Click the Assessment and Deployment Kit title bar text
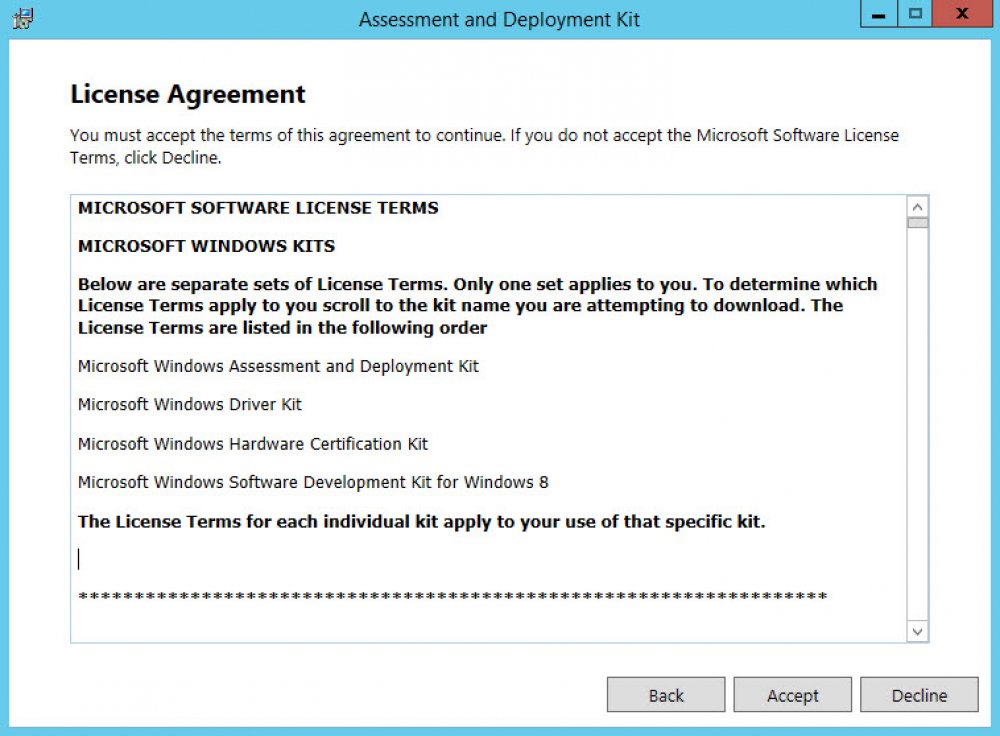This screenshot has width=1000, height=736. point(499,20)
